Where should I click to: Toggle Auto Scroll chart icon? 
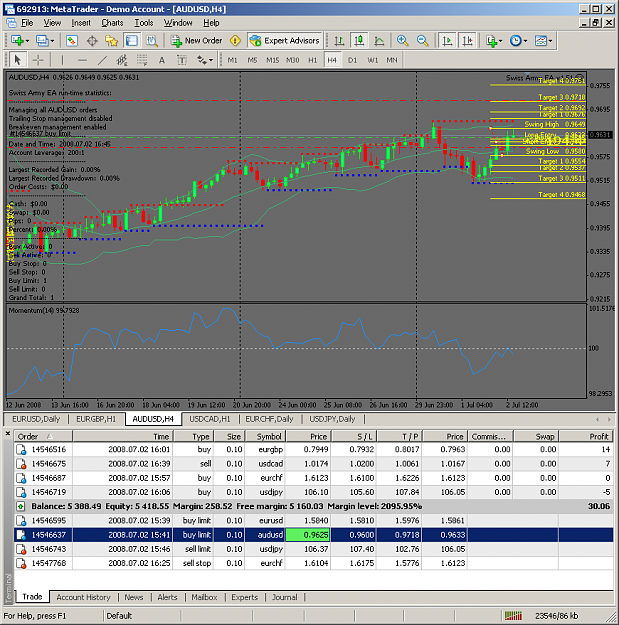pyautogui.click(x=447, y=41)
